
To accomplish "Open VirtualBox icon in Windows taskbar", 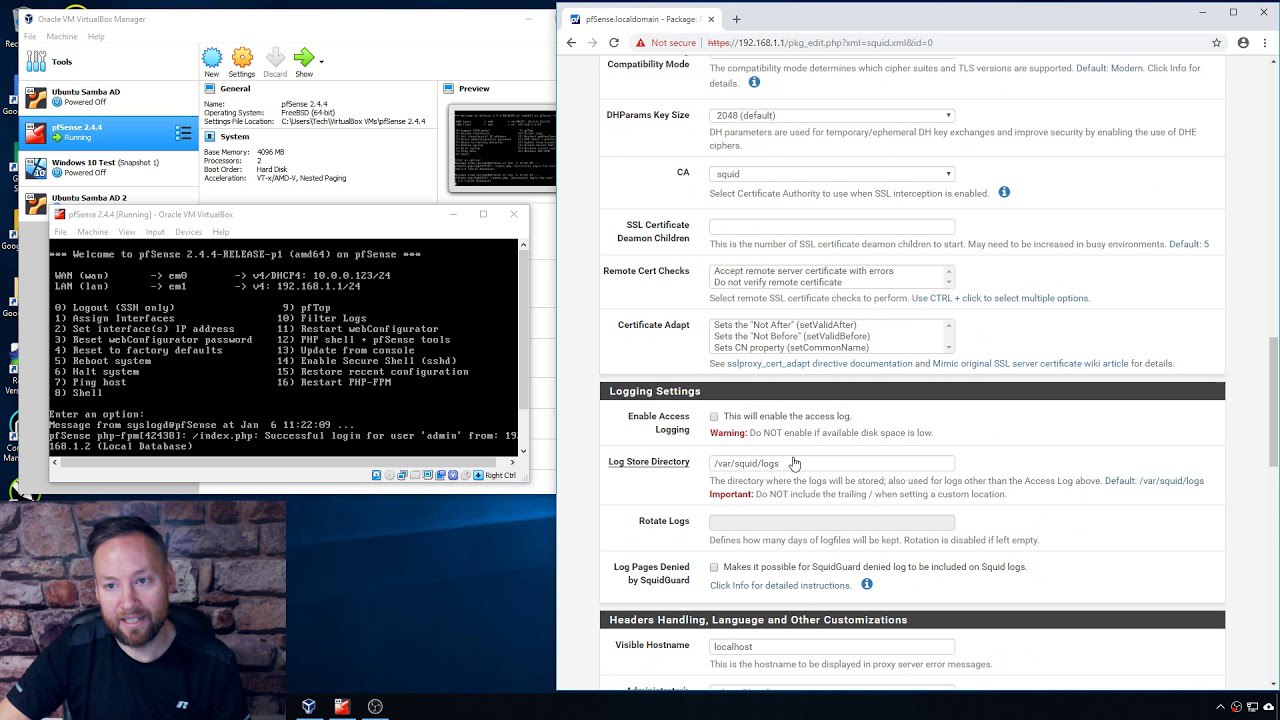I will tap(309, 706).
